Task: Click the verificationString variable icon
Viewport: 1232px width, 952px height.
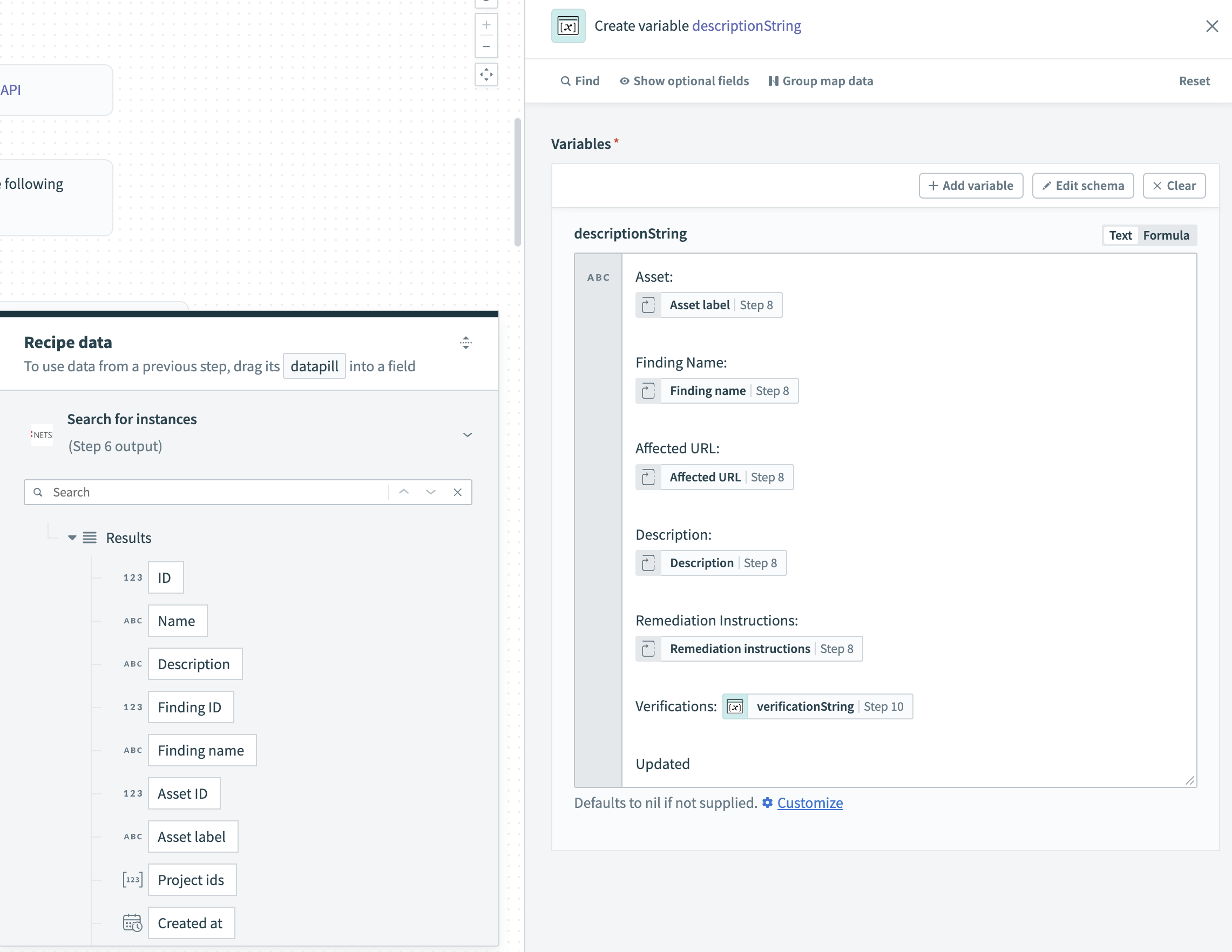Action: tap(735, 706)
